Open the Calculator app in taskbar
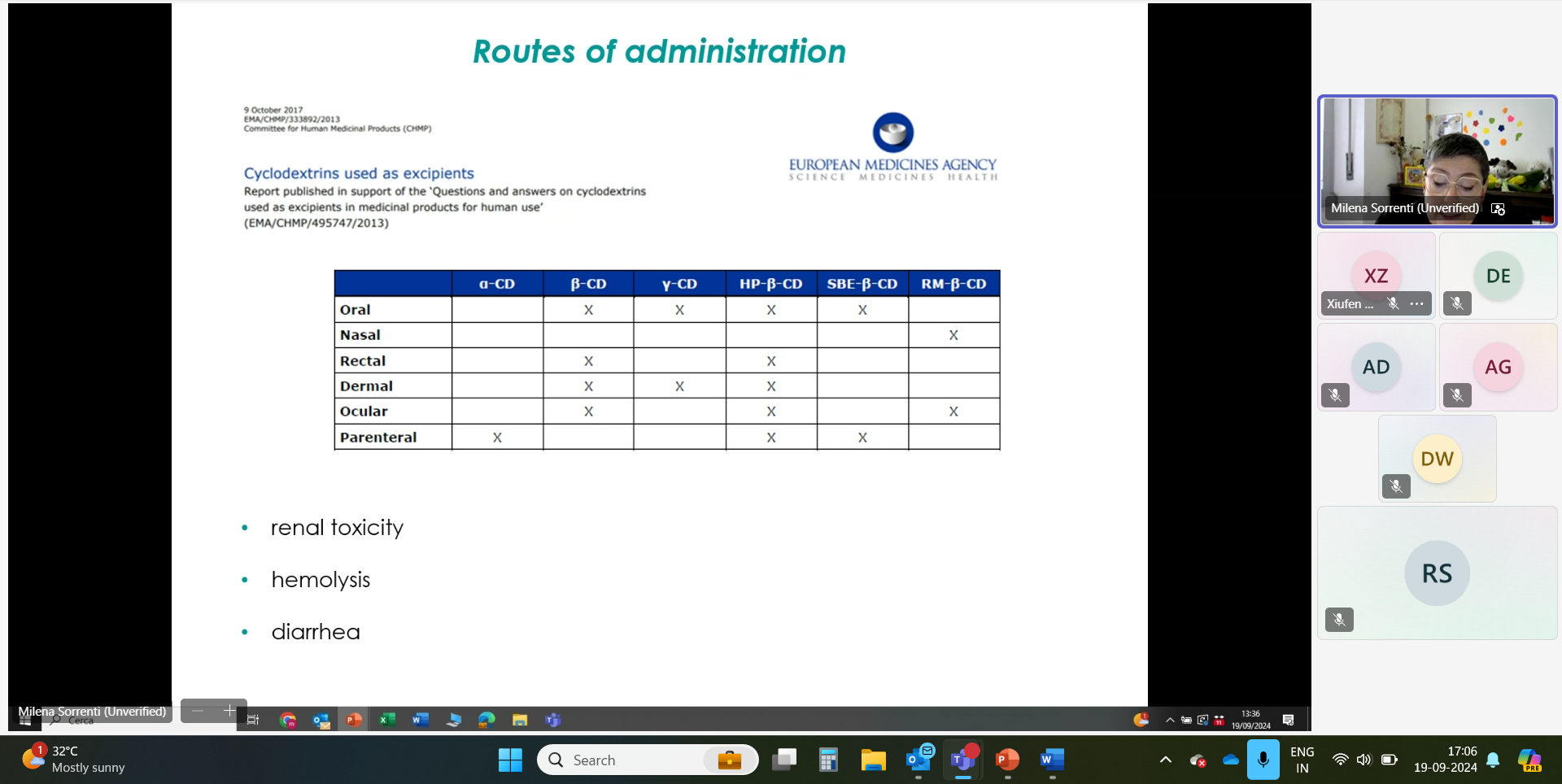This screenshot has width=1562, height=784. (x=828, y=760)
